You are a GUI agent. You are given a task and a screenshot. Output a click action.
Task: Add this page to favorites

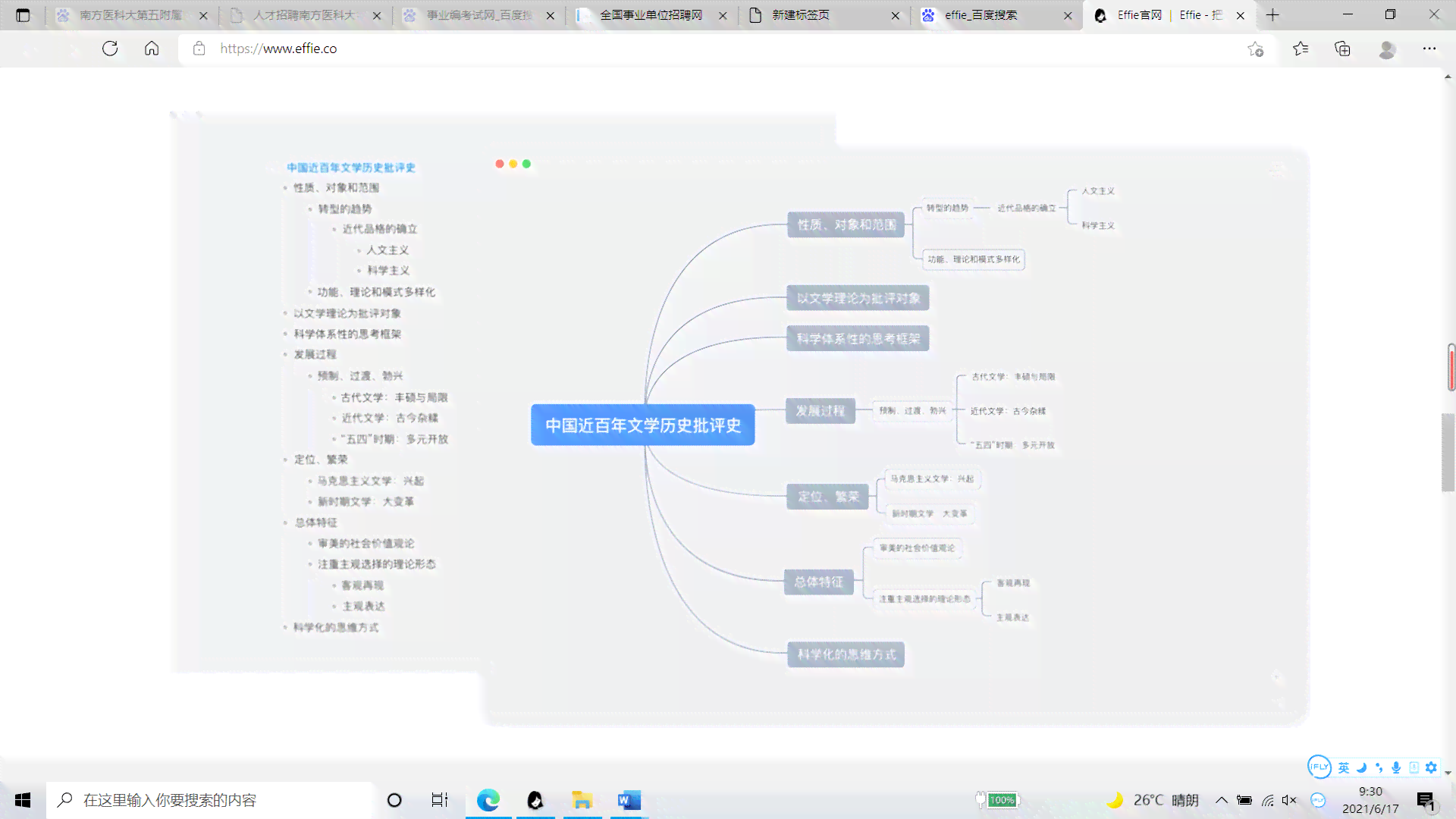point(1255,49)
